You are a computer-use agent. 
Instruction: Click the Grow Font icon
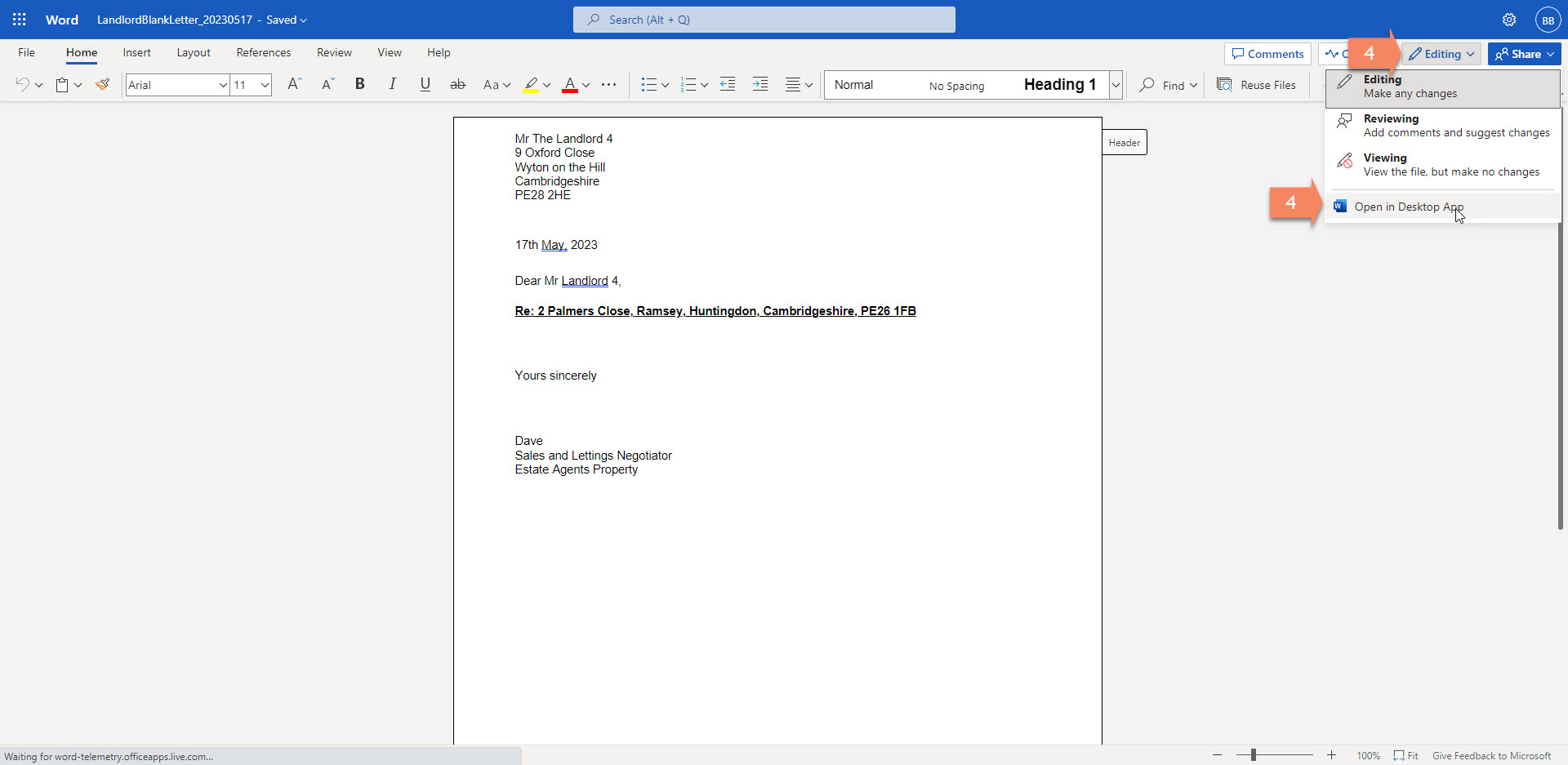295,84
